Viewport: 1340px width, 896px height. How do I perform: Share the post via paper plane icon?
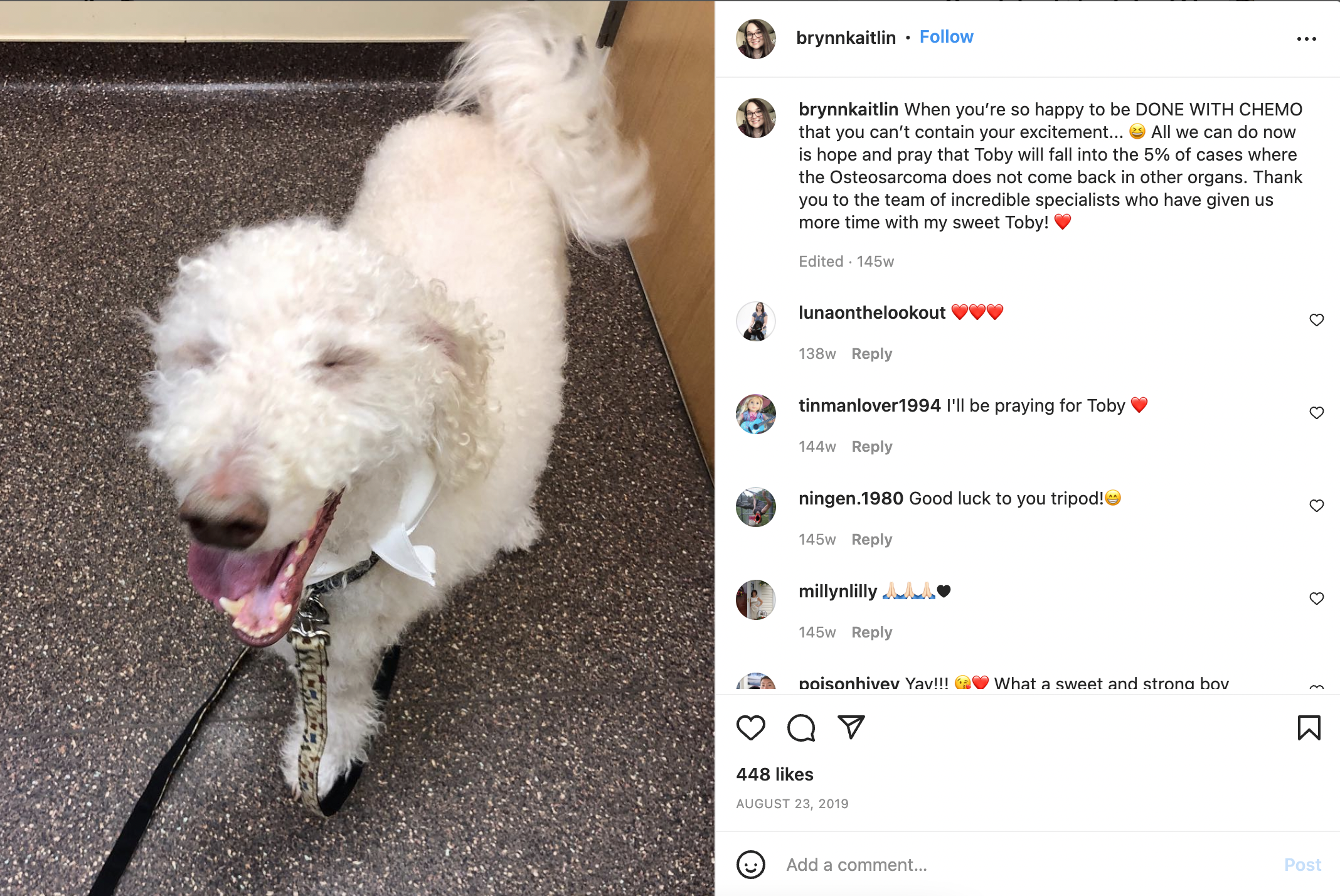pos(851,727)
